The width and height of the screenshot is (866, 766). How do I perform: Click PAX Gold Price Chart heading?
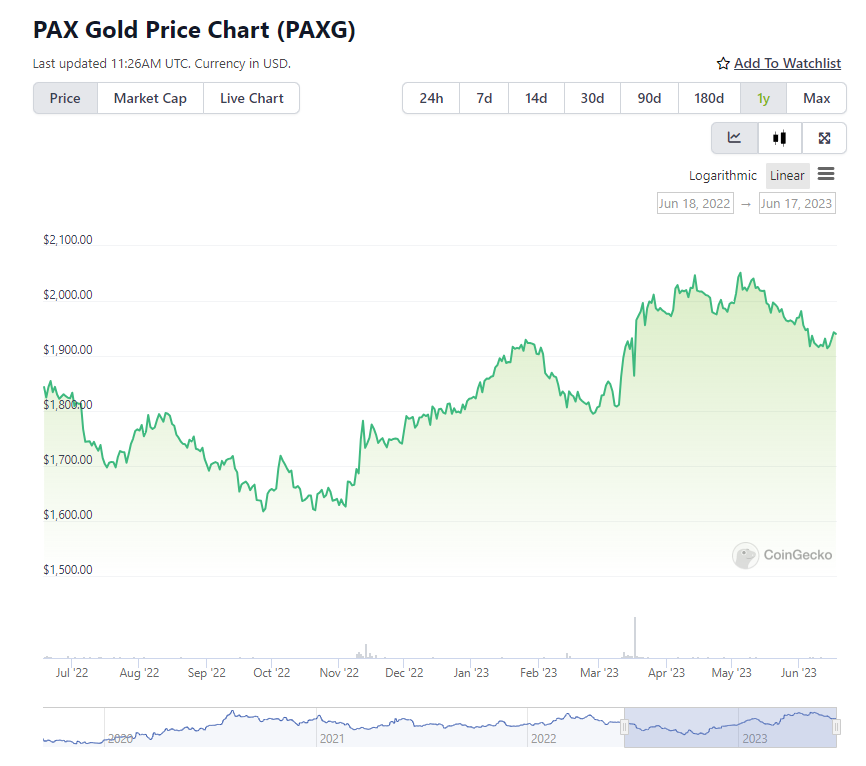click(x=194, y=30)
